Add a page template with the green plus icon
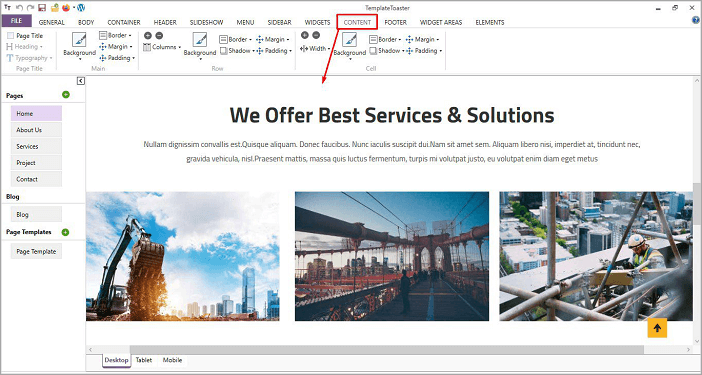The image size is (702, 375). coord(65,232)
